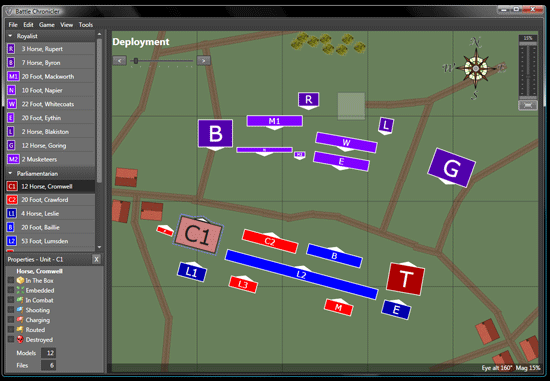Tick the Routed status checkbox
This screenshot has width=550, height=381.
tap(11, 329)
